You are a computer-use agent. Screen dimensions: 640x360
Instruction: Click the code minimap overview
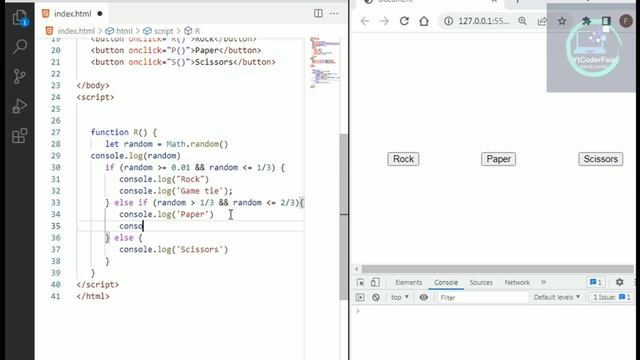click(x=324, y=61)
